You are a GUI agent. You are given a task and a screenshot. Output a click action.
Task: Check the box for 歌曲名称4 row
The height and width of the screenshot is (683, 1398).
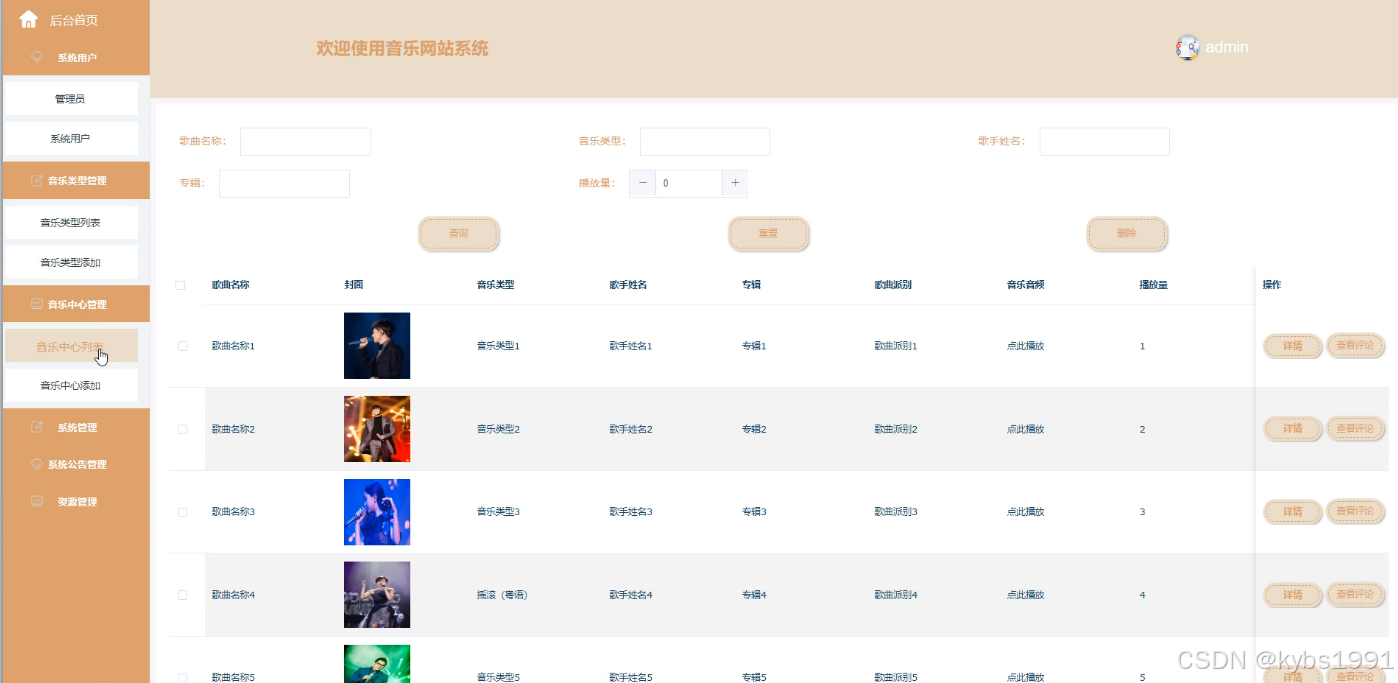[x=182, y=595]
